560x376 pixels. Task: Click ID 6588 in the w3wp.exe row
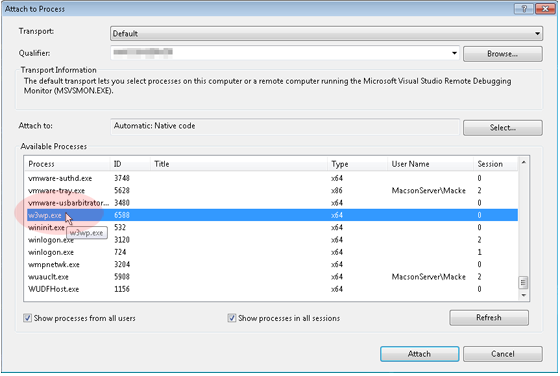[122, 215]
